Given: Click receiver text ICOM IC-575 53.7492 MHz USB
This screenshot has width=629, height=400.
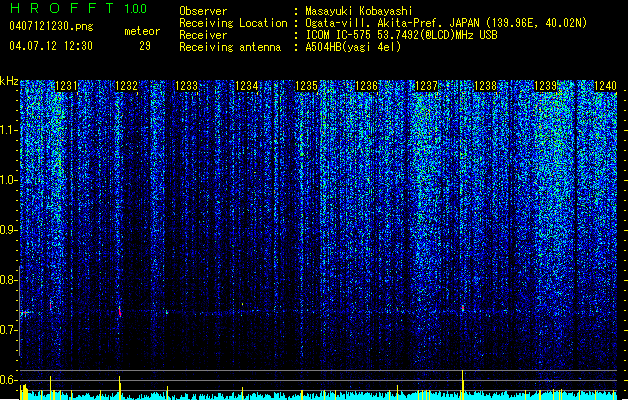Looking at the screenshot, I should tap(401, 35).
